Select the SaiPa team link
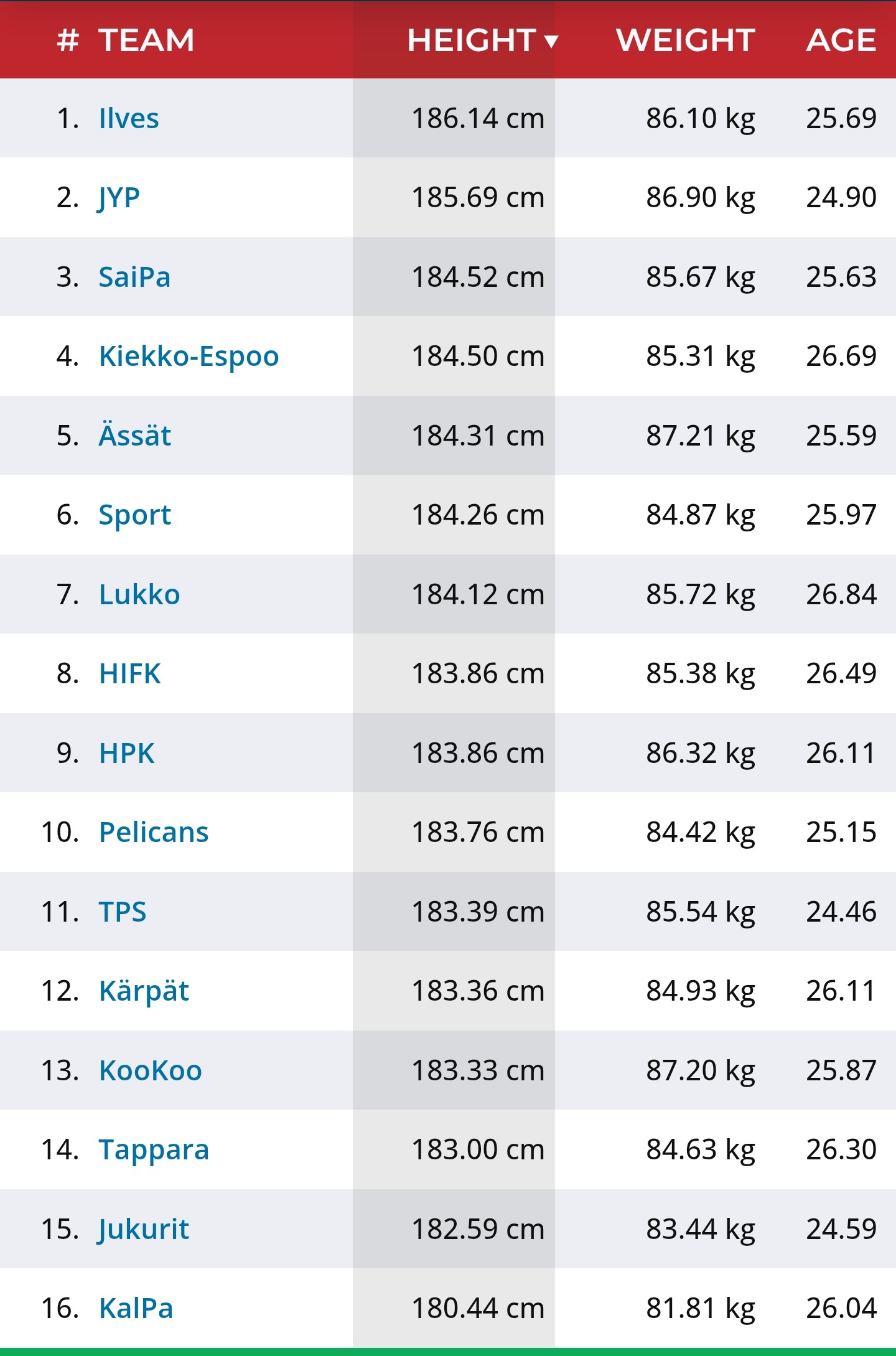The height and width of the screenshot is (1356, 896). [x=134, y=277]
